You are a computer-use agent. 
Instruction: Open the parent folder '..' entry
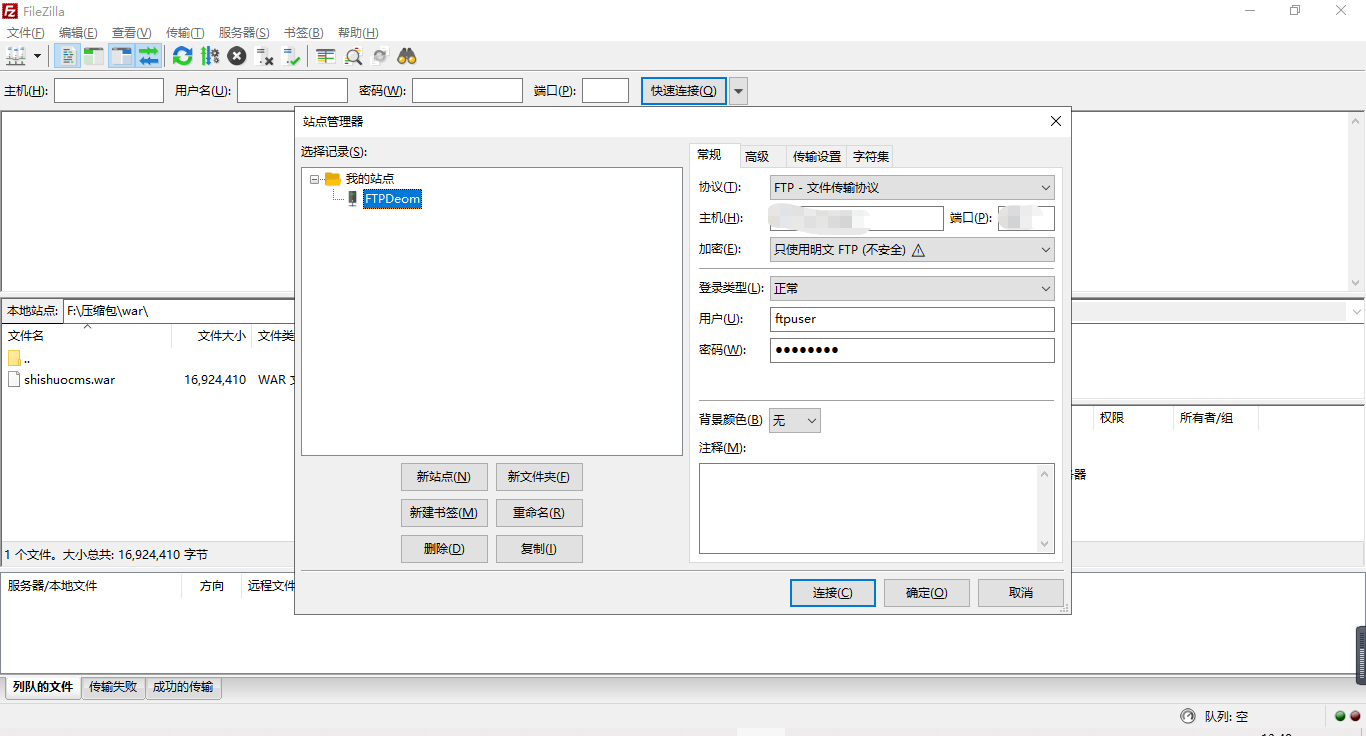coord(20,358)
